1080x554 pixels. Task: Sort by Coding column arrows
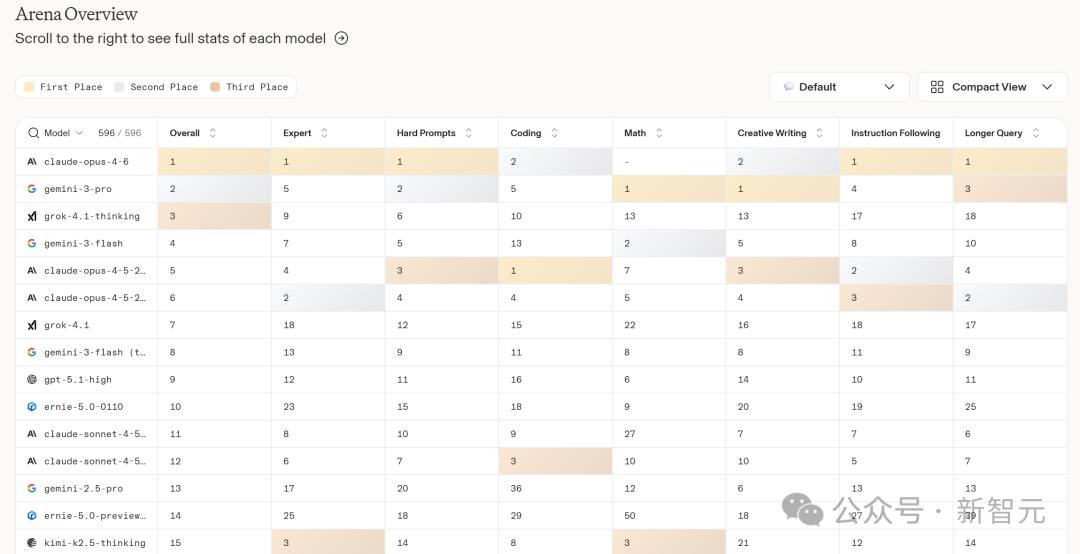tap(554, 133)
